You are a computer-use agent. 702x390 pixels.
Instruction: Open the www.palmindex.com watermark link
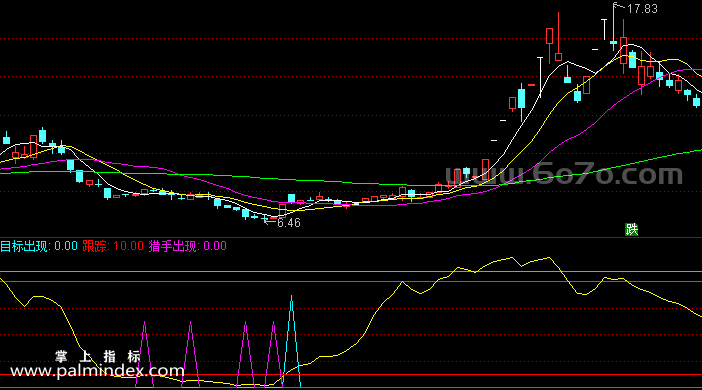coord(97,371)
